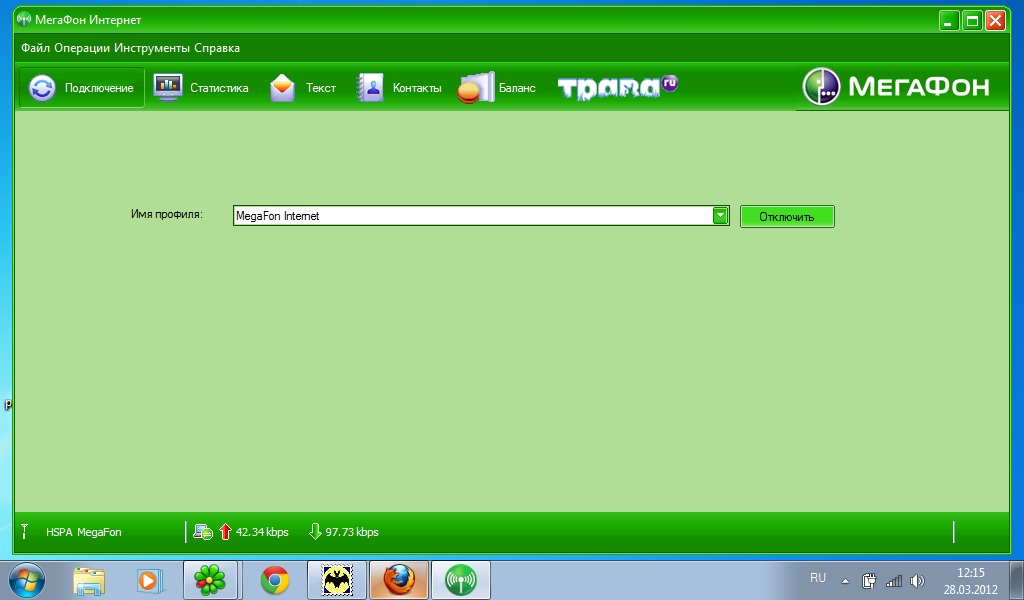Open the Подключение connection tab
The image size is (1024, 600).
[x=82, y=87]
